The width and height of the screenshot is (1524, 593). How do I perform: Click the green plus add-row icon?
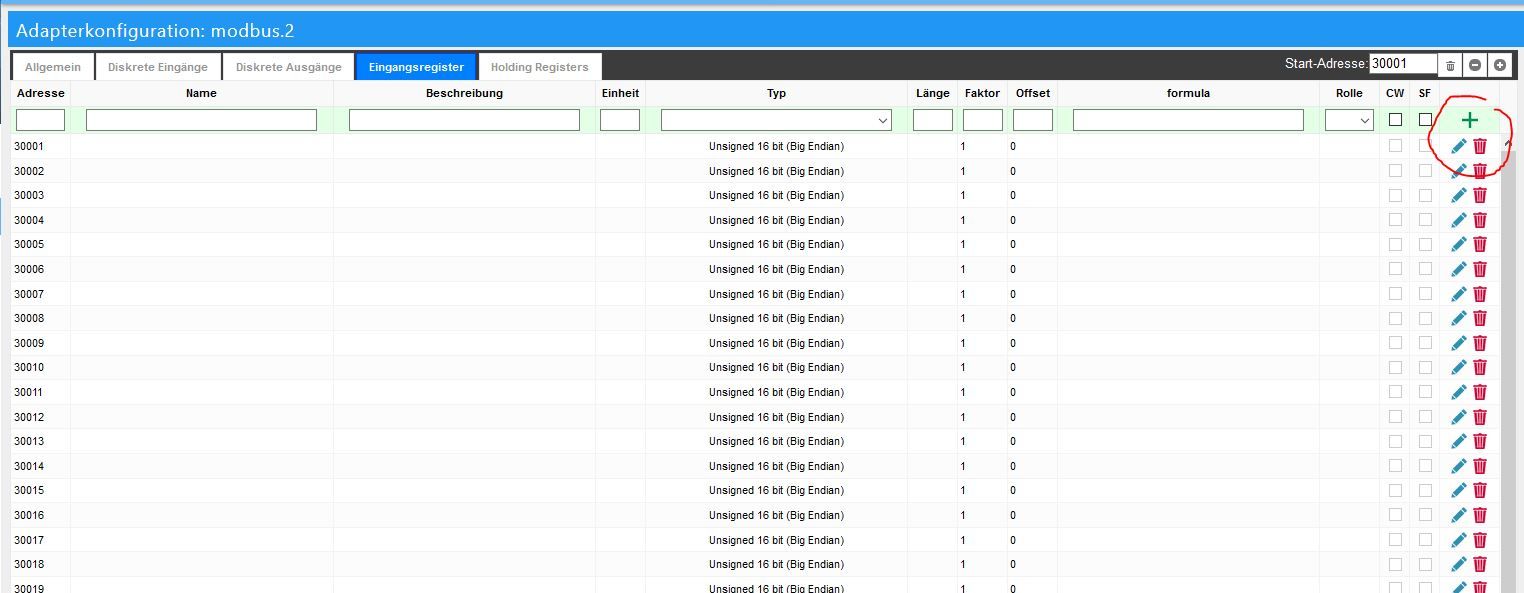[1469, 120]
